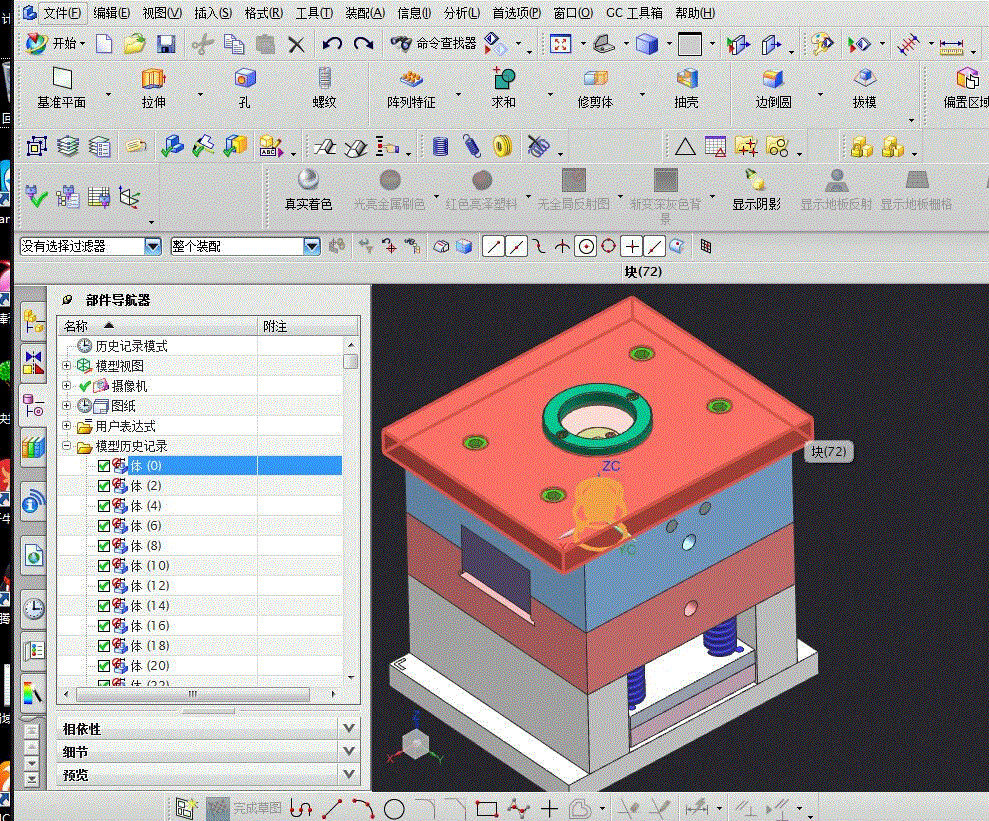Sort by the 名称 column header
Image resolution: width=989 pixels, height=821 pixels.
tap(158, 326)
